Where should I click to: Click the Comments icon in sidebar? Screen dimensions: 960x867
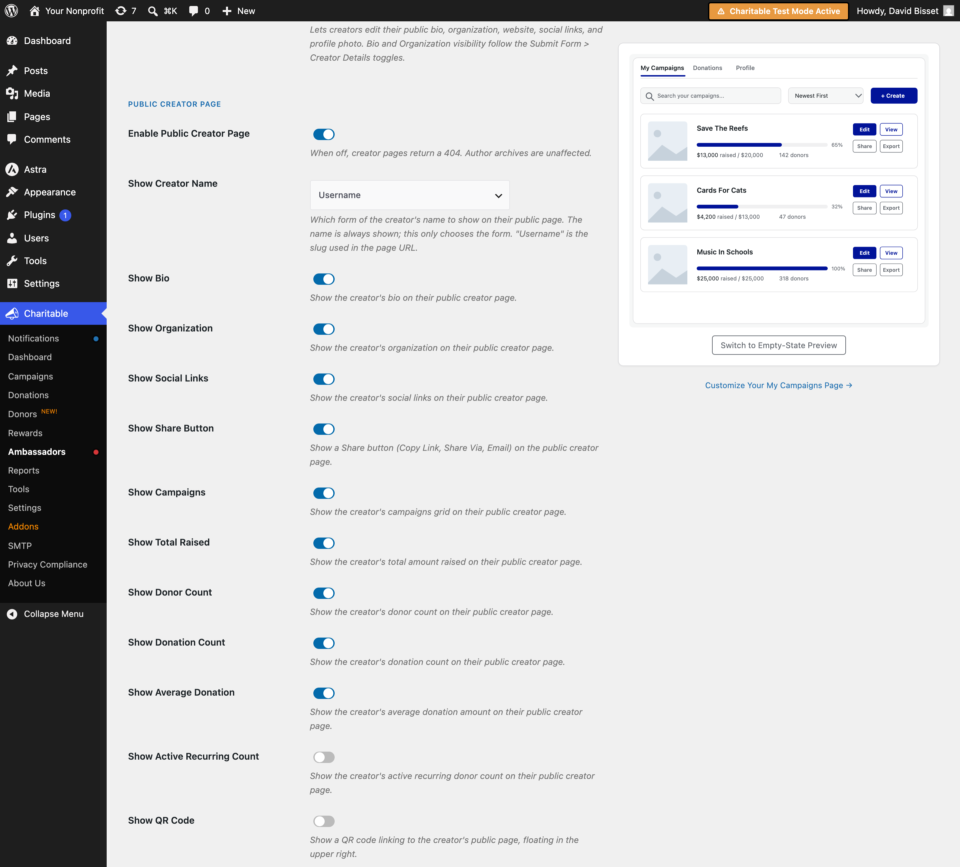click(12, 139)
